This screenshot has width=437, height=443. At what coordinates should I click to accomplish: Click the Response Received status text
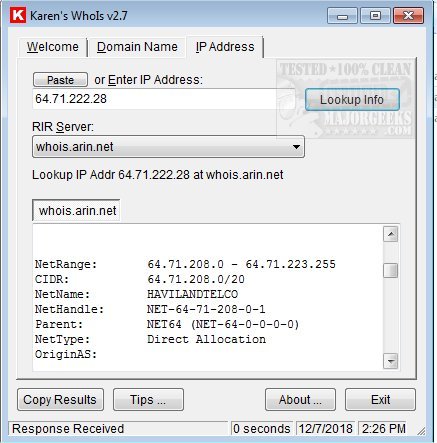[x=68, y=429]
